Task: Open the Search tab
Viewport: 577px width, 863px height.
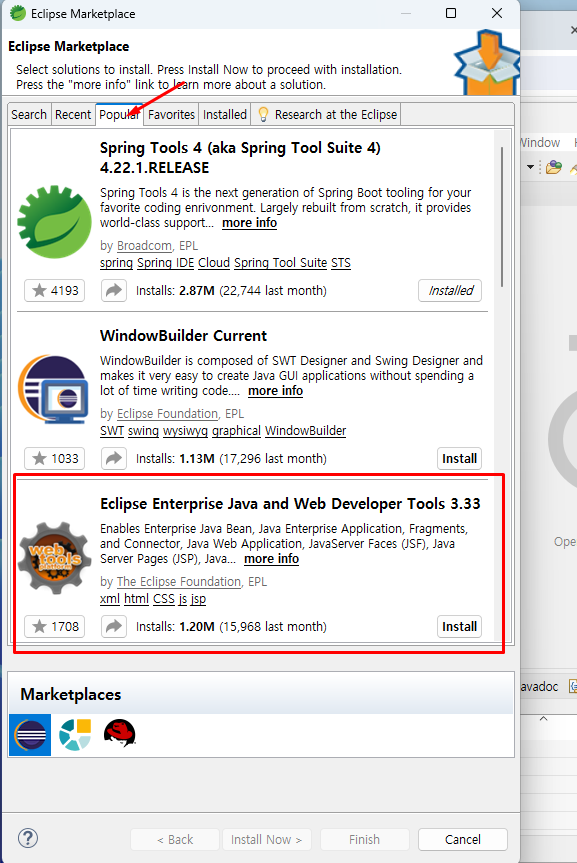Action: pyautogui.click(x=29, y=114)
